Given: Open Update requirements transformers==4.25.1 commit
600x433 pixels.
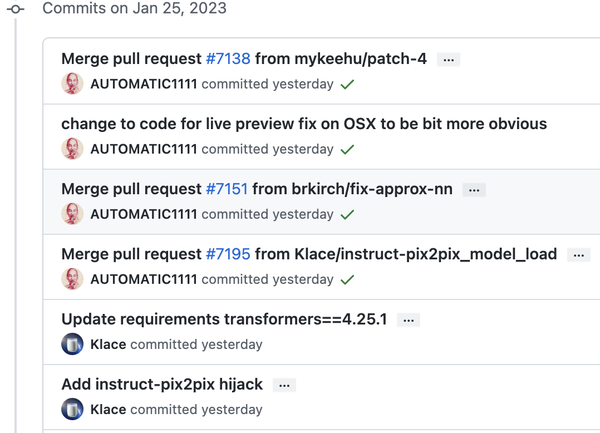Looking at the screenshot, I should 225,319.
